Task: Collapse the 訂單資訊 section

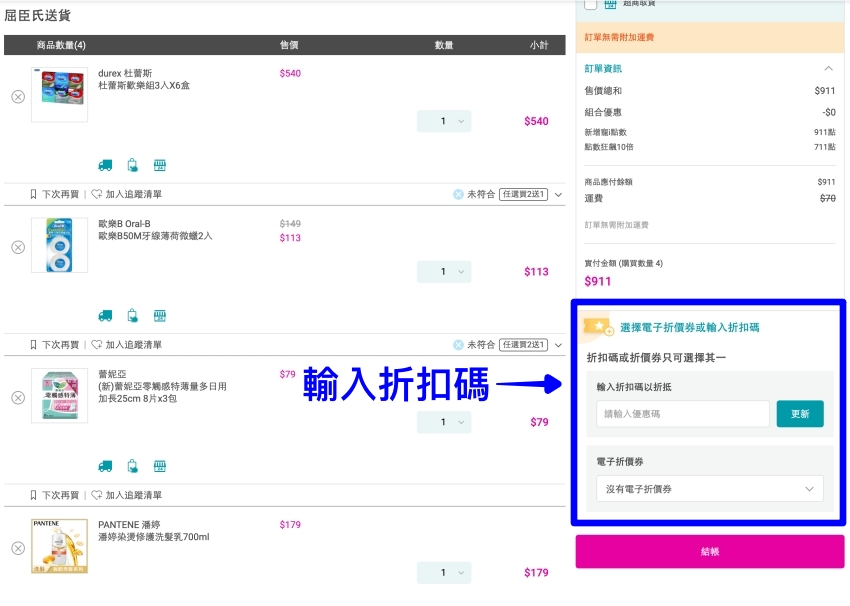Action: [x=828, y=69]
